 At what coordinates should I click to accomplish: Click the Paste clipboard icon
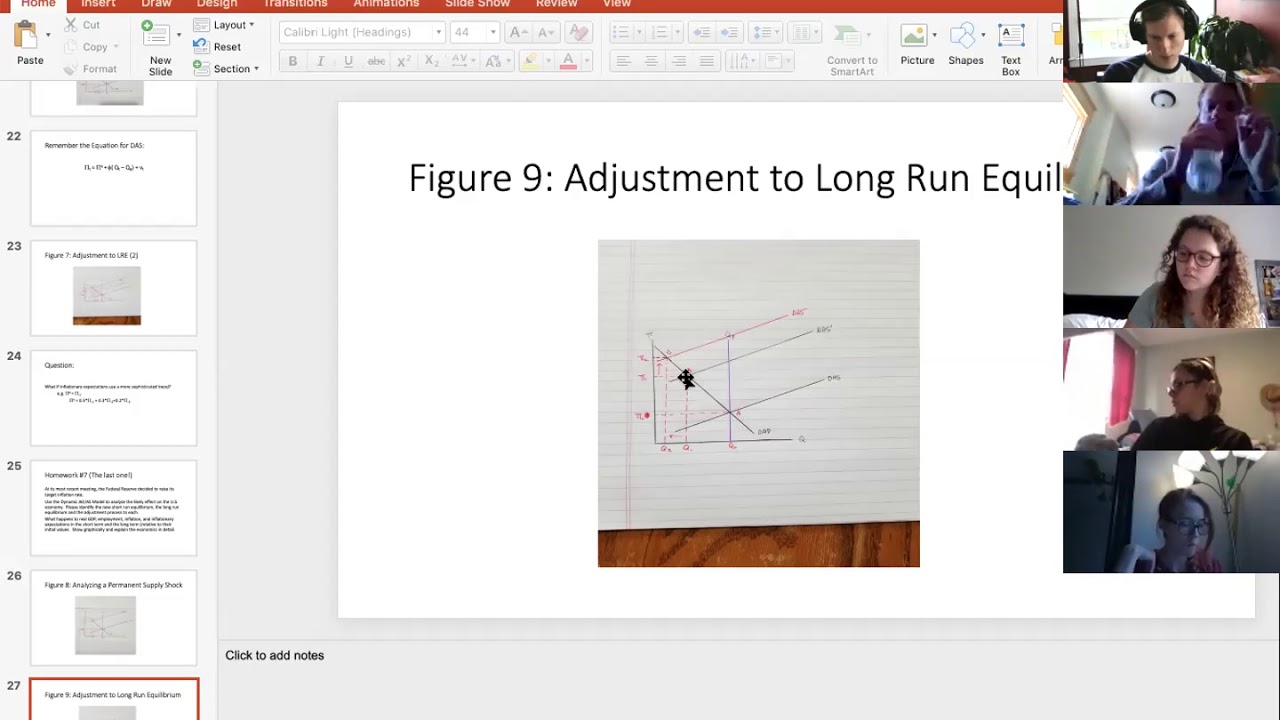click(x=25, y=36)
